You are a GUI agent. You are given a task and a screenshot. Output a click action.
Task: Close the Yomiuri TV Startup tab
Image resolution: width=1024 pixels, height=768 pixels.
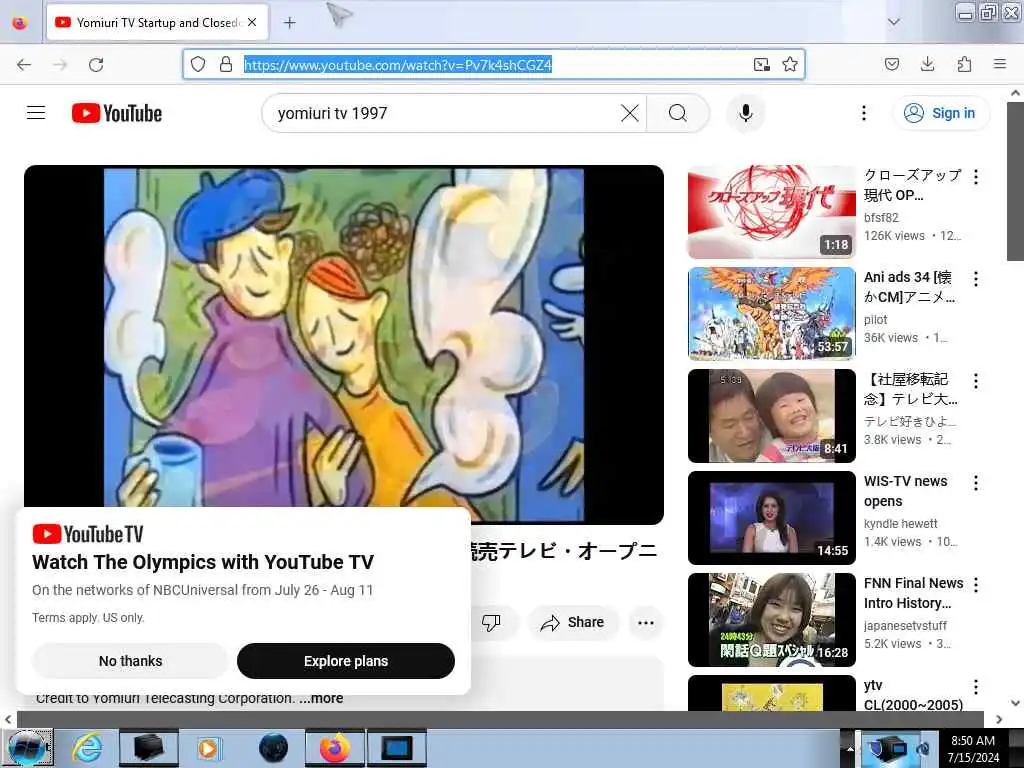click(252, 22)
